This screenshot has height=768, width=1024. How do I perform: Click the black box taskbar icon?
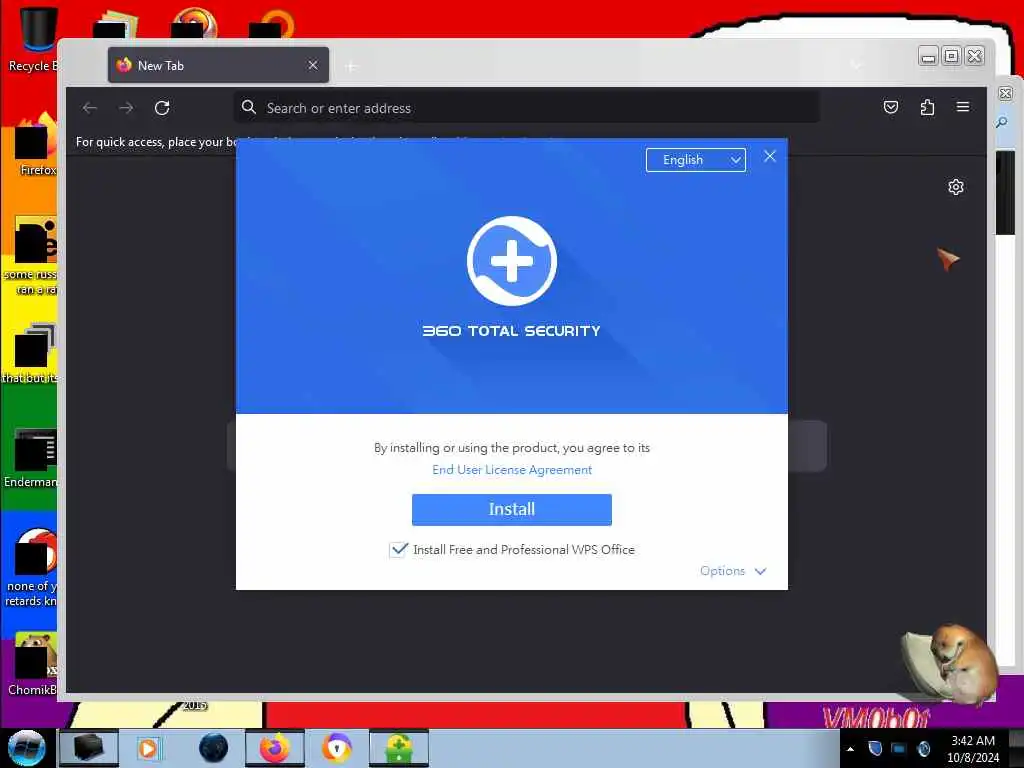pos(89,748)
